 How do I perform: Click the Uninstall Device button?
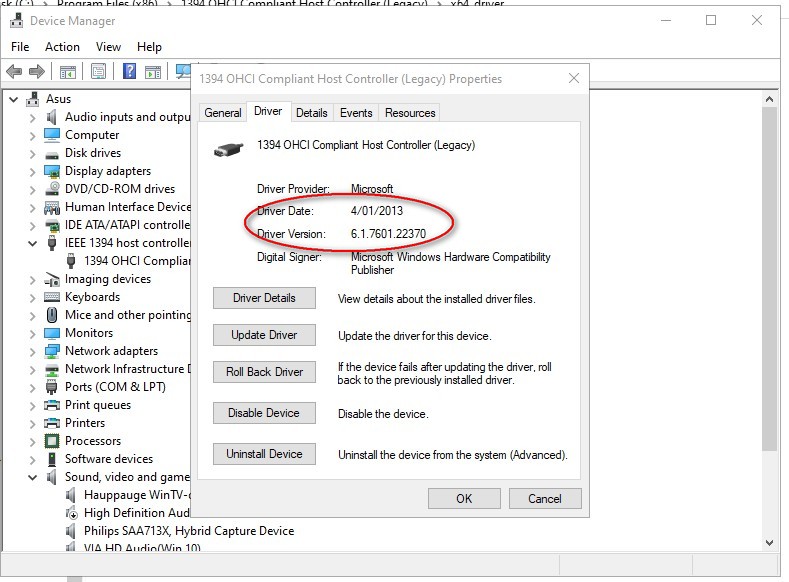(x=264, y=454)
